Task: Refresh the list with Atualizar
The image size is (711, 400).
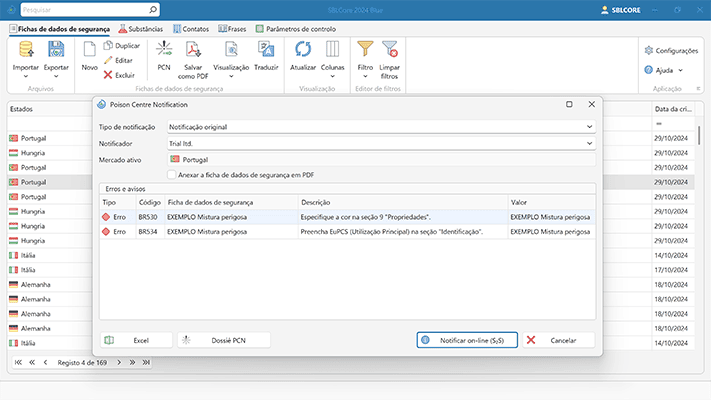Action: click(302, 49)
